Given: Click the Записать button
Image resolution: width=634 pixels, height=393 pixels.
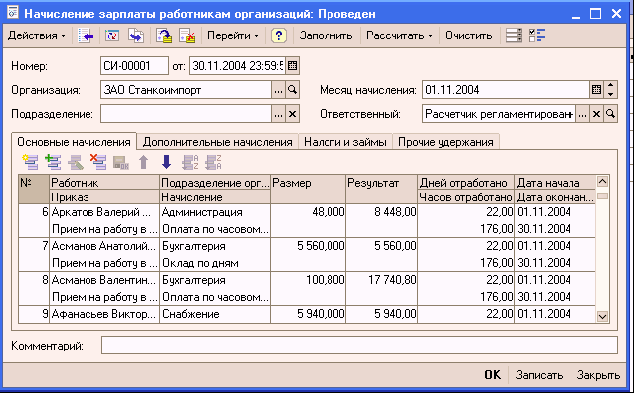Looking at the screenshot, I should (x=539, y=375).
